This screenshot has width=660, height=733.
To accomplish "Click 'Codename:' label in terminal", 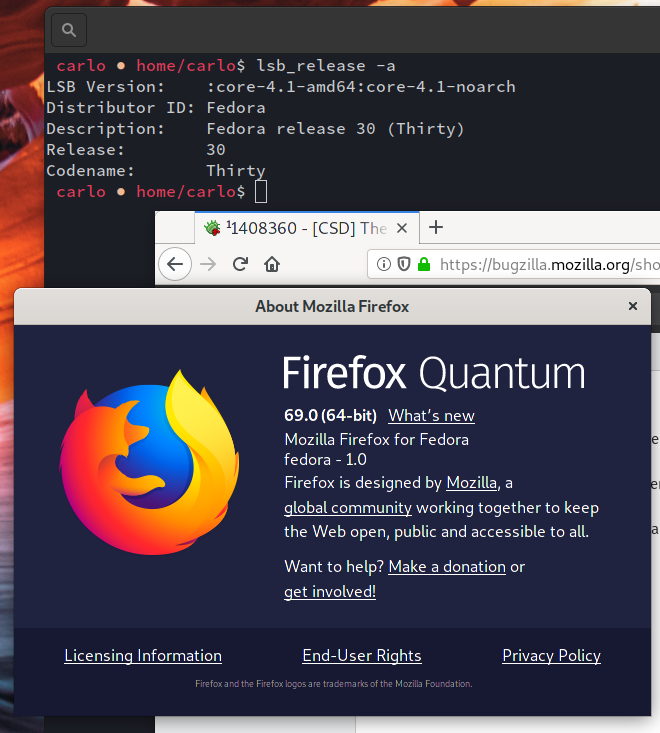I will point(90,171).
